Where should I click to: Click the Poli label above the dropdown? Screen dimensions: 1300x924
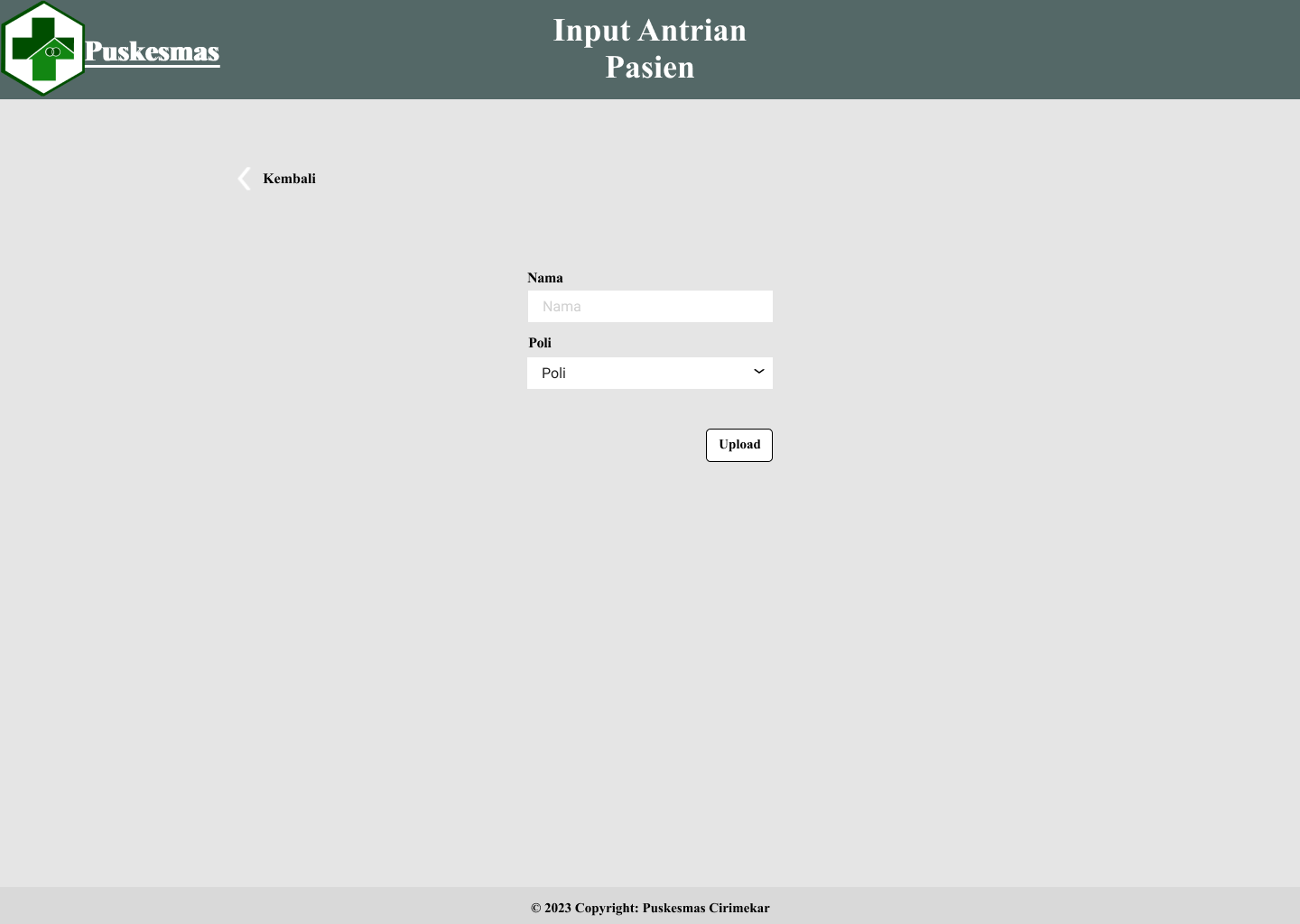coord(540,343)
